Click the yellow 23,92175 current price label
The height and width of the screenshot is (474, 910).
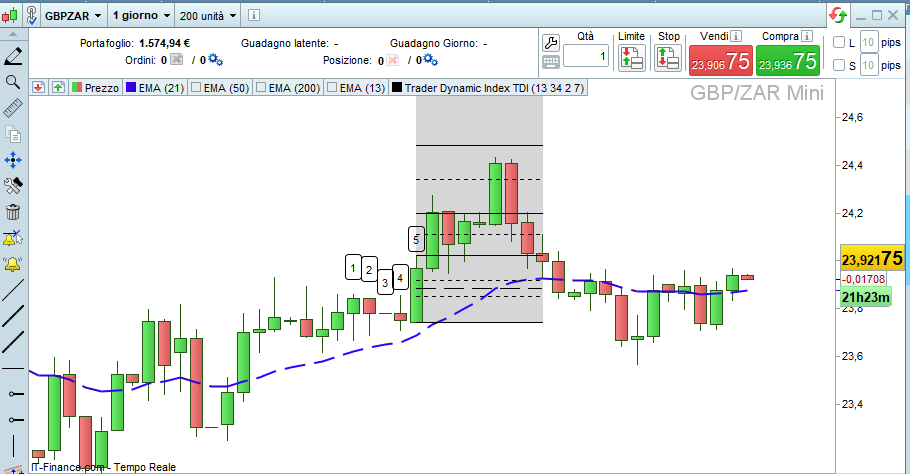pos(872,258)
